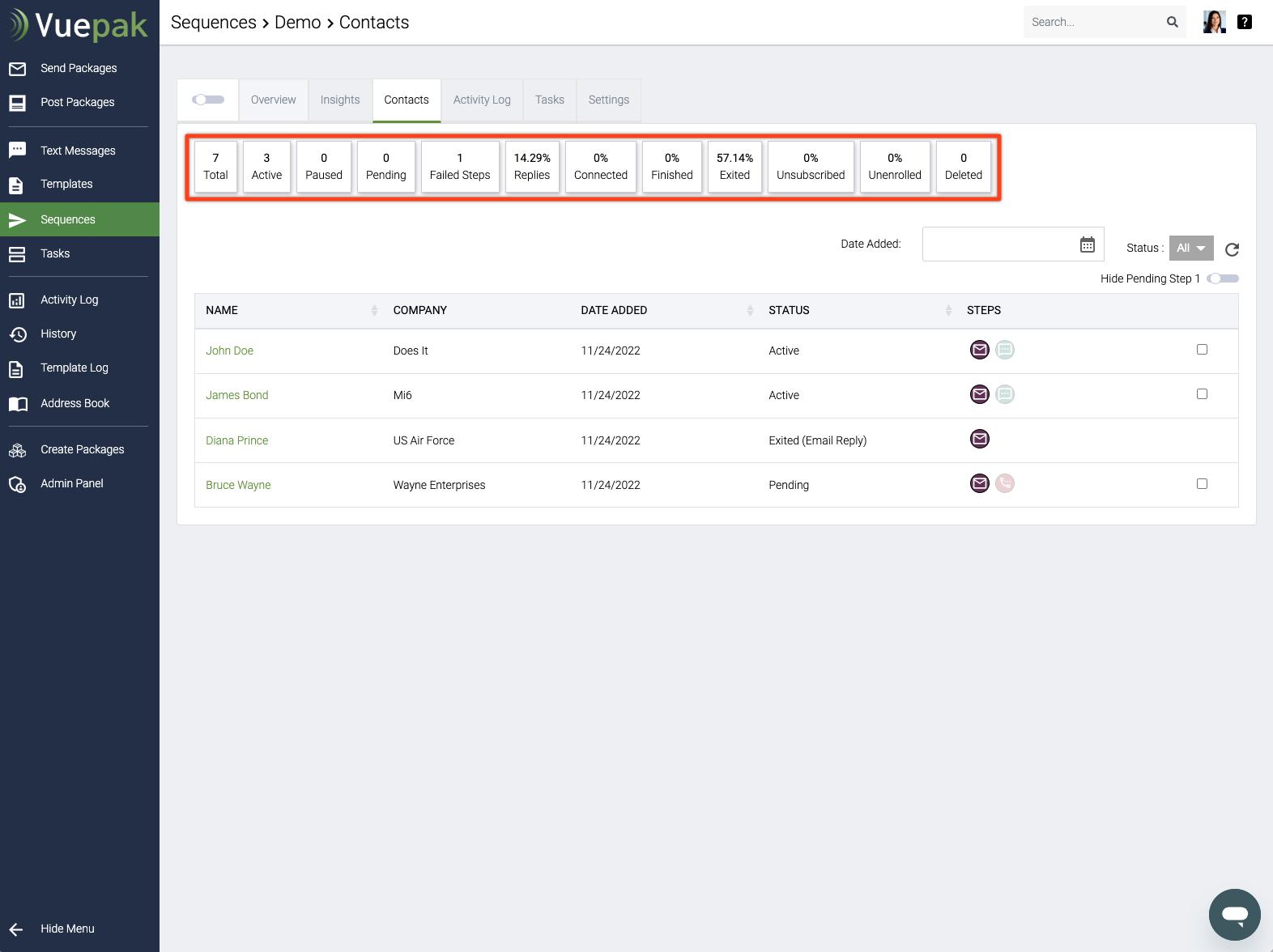Image resolution: width=1273 pixels, height=952 pixels.
Task: Switch to the Insights tab
Action: 340,100
